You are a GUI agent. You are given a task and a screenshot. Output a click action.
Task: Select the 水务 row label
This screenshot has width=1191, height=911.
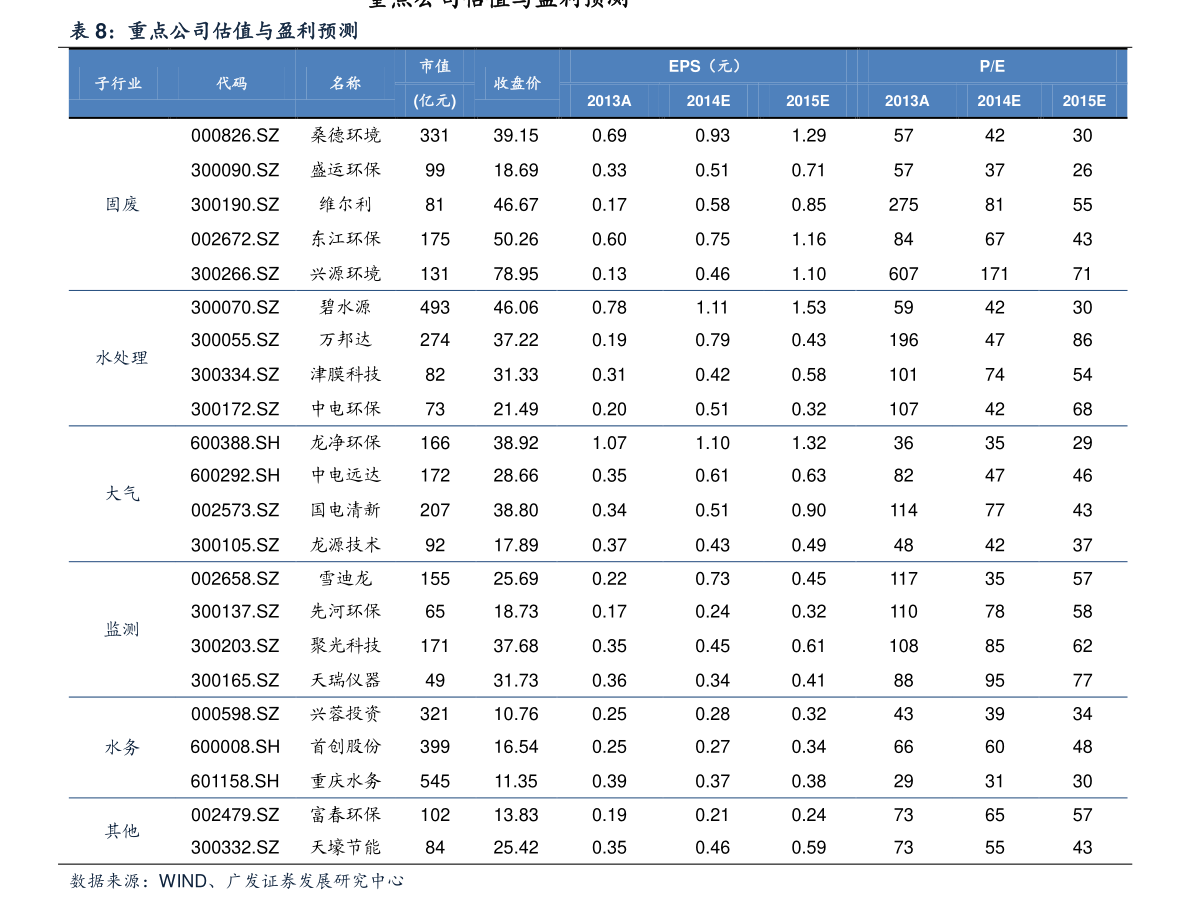(122, 748)
